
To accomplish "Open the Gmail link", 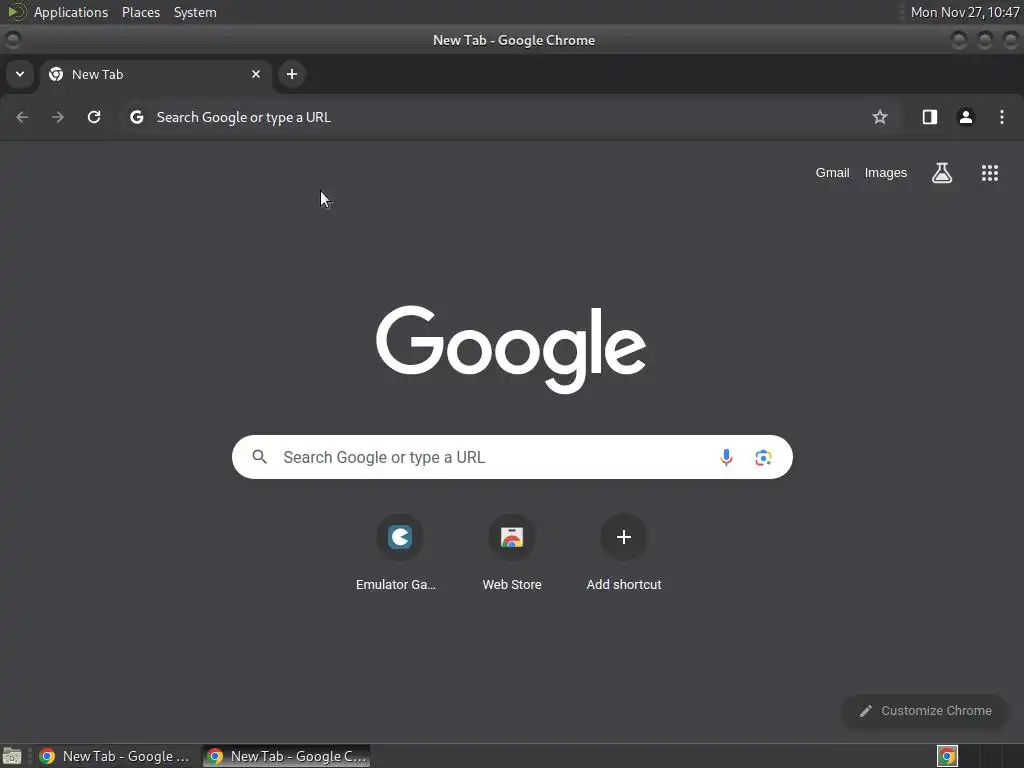I will pos(832,173).
